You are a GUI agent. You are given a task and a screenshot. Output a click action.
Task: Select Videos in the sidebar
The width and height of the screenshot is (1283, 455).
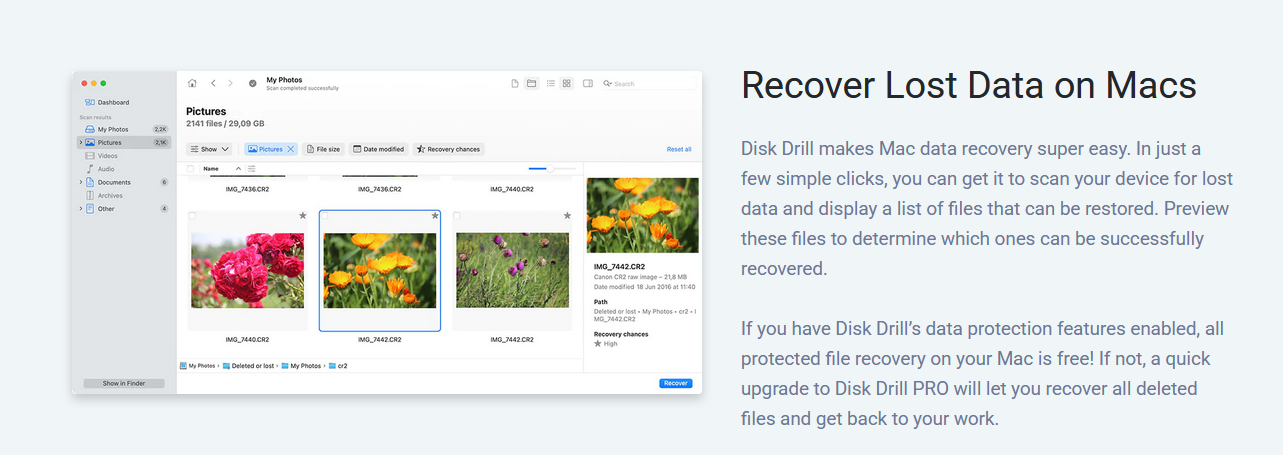click(x=124, y=156)
